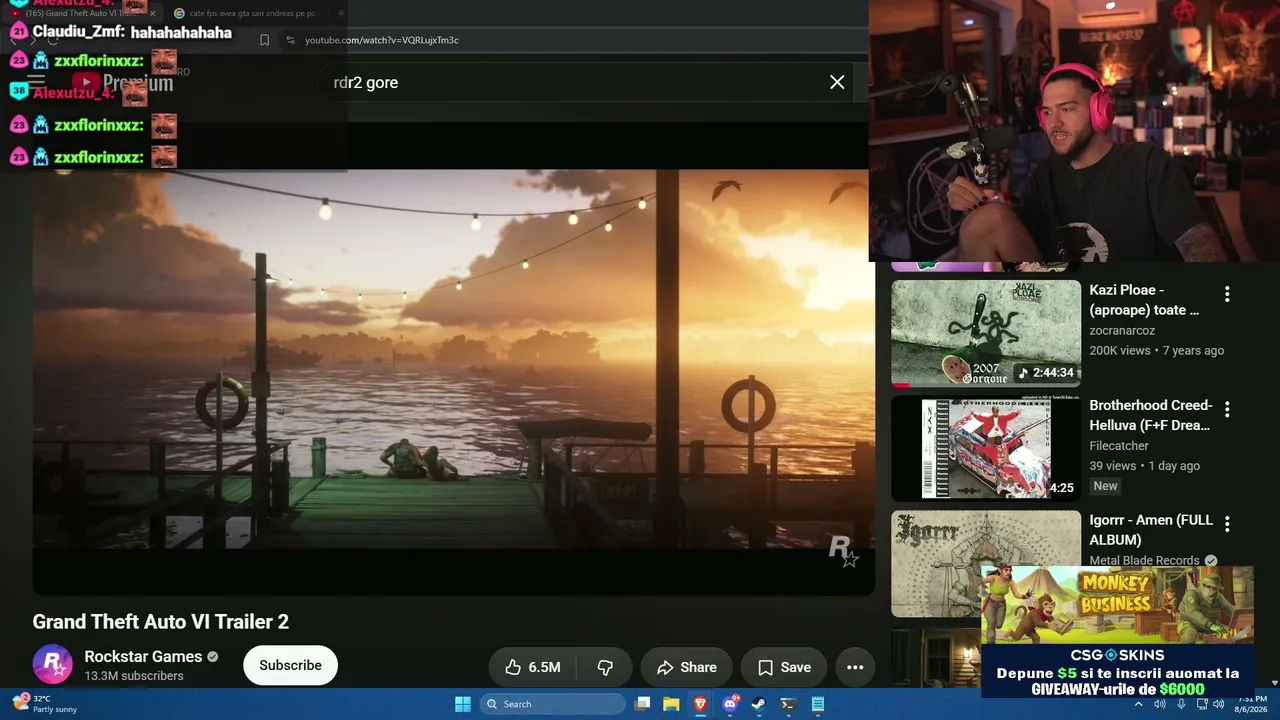Open the 'Kazi Ploae - (aproape) toate' title
The height and width of the screenshot is (720, 1280).
(1144, 300)
